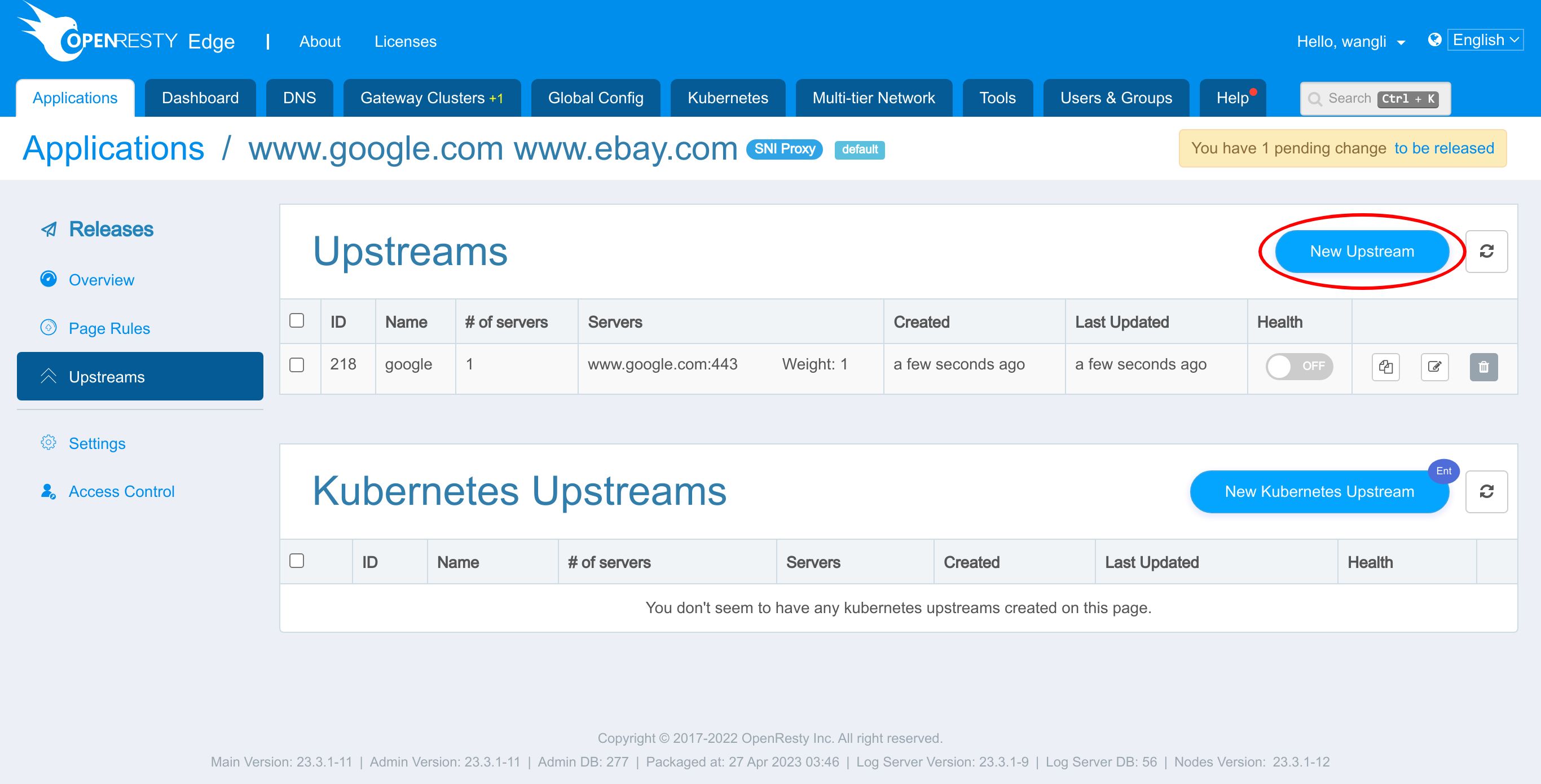Screen dimensions: 1541x784
Task: Check the select-all checkbox in Kubernetes Upstreams
Action: 297,561
